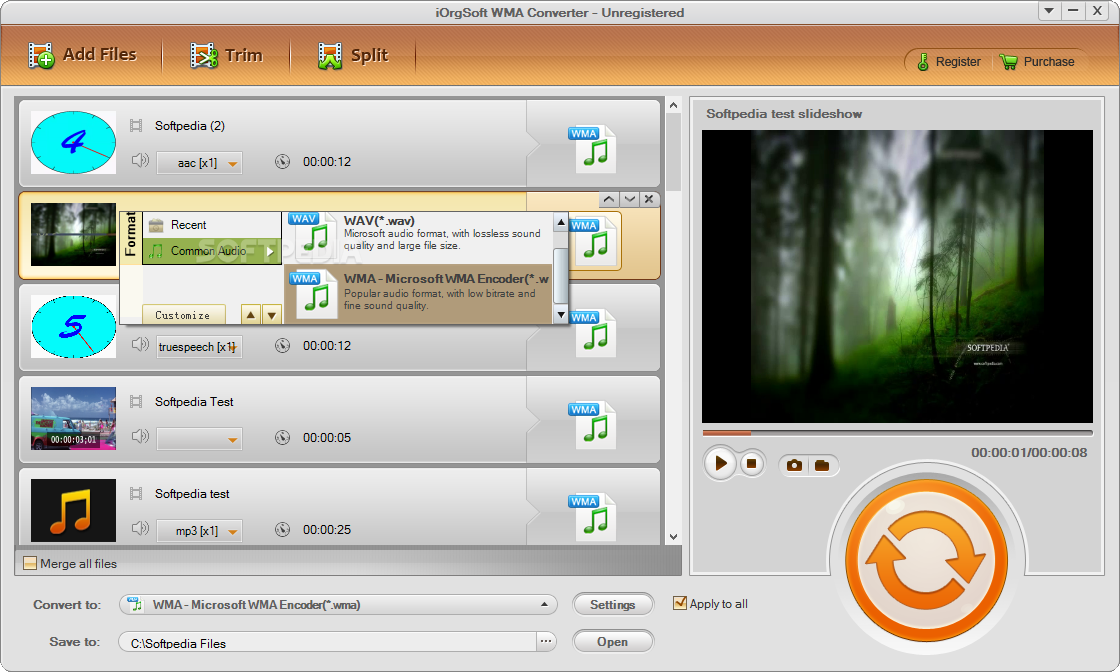Viewport: 1120px width, 672px height.
Task: Click the speaker icon in the mp3 row
Action: tap(140, 528)
